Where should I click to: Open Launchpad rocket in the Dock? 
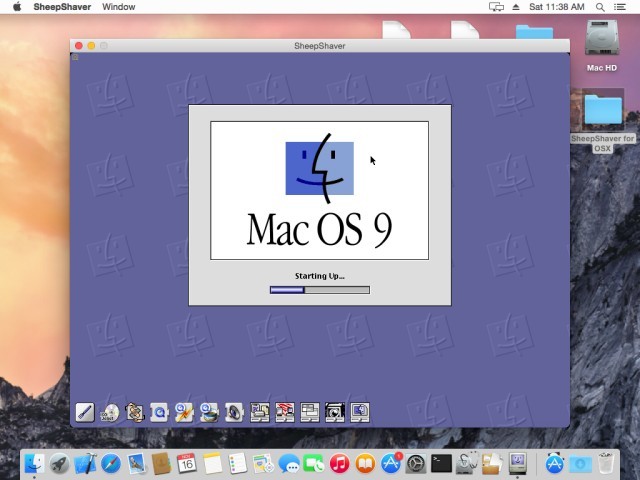point(60,463)
